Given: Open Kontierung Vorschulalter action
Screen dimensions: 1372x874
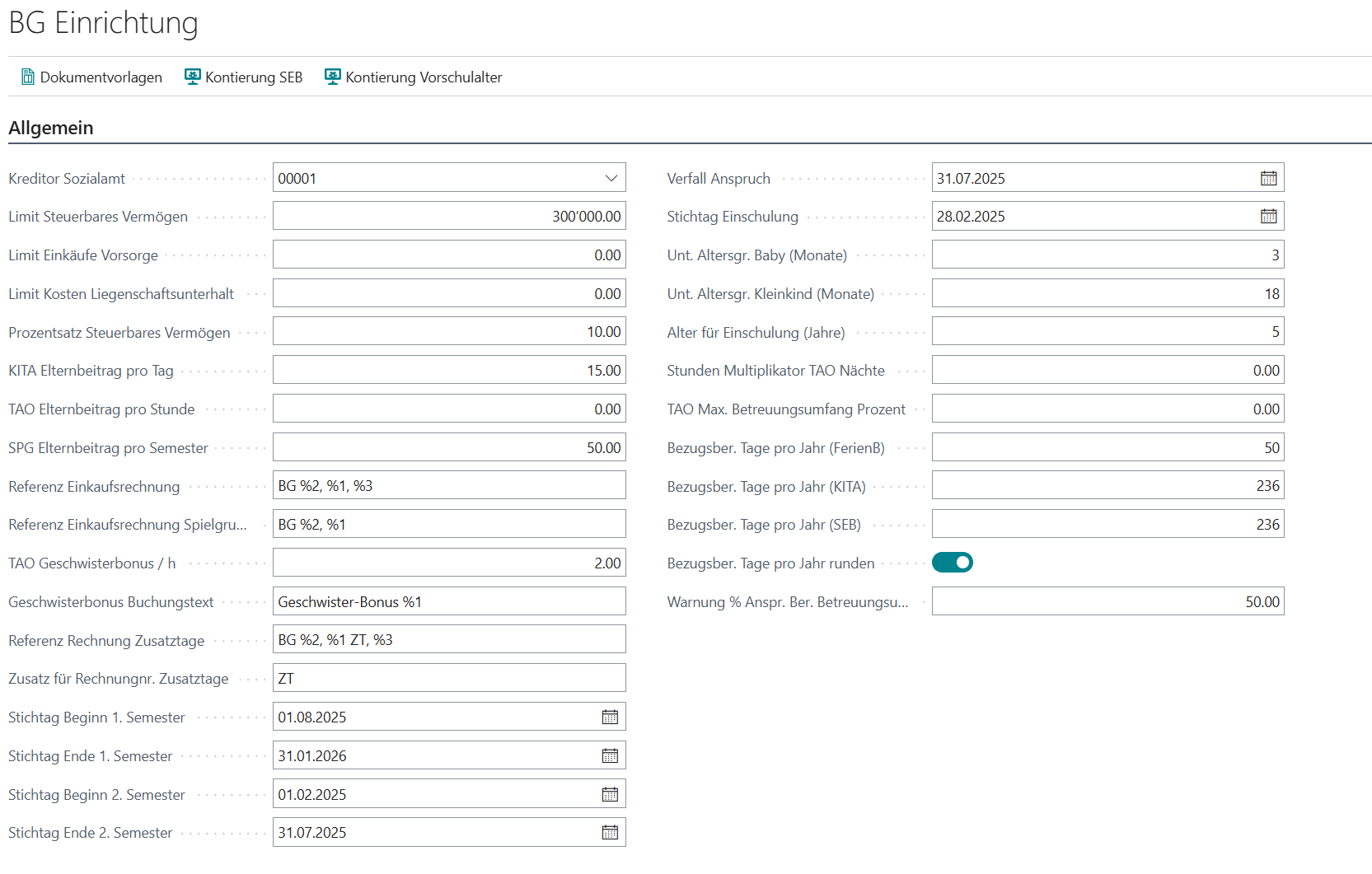Looking at the screenshot, I should (x=423, y=77).
